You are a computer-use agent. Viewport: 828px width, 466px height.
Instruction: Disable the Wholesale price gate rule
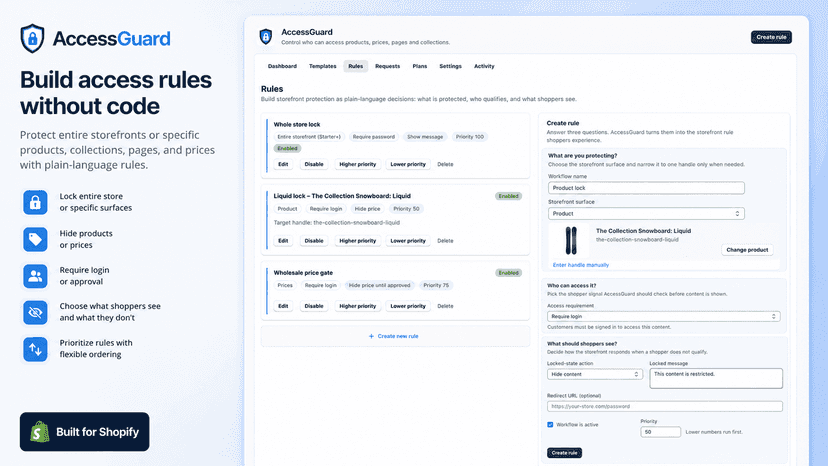click(314, 306)
